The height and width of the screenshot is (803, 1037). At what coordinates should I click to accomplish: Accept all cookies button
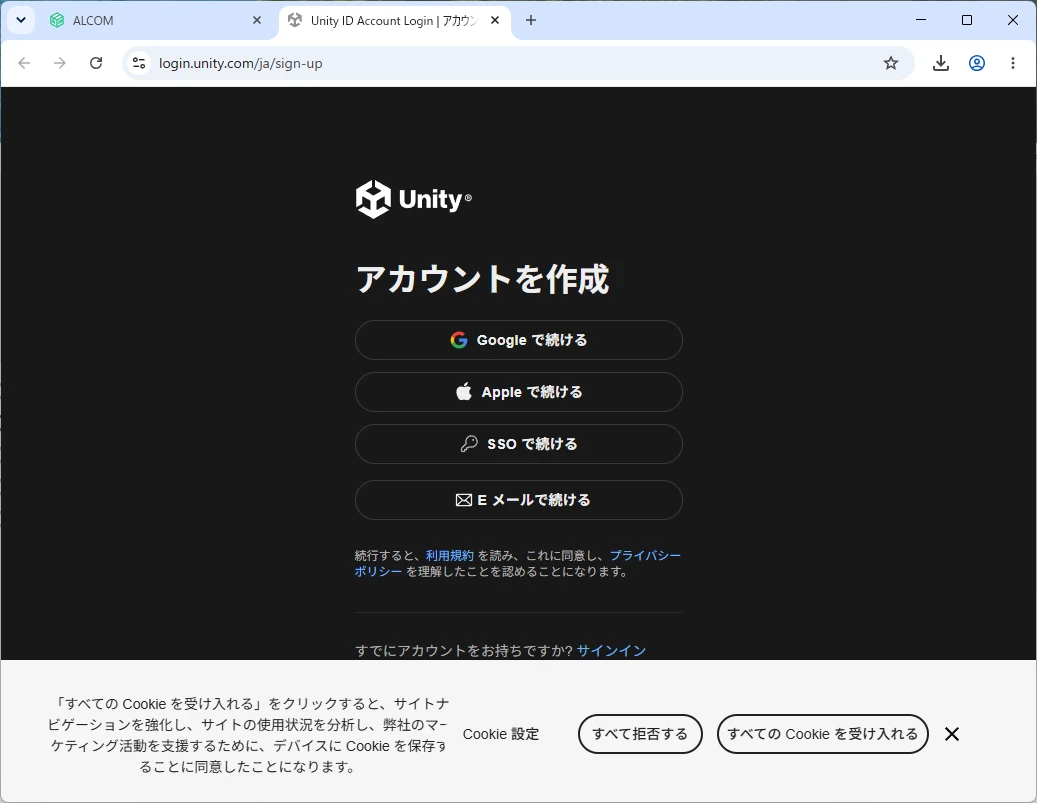pyautogui.click(x=823, y=734)
